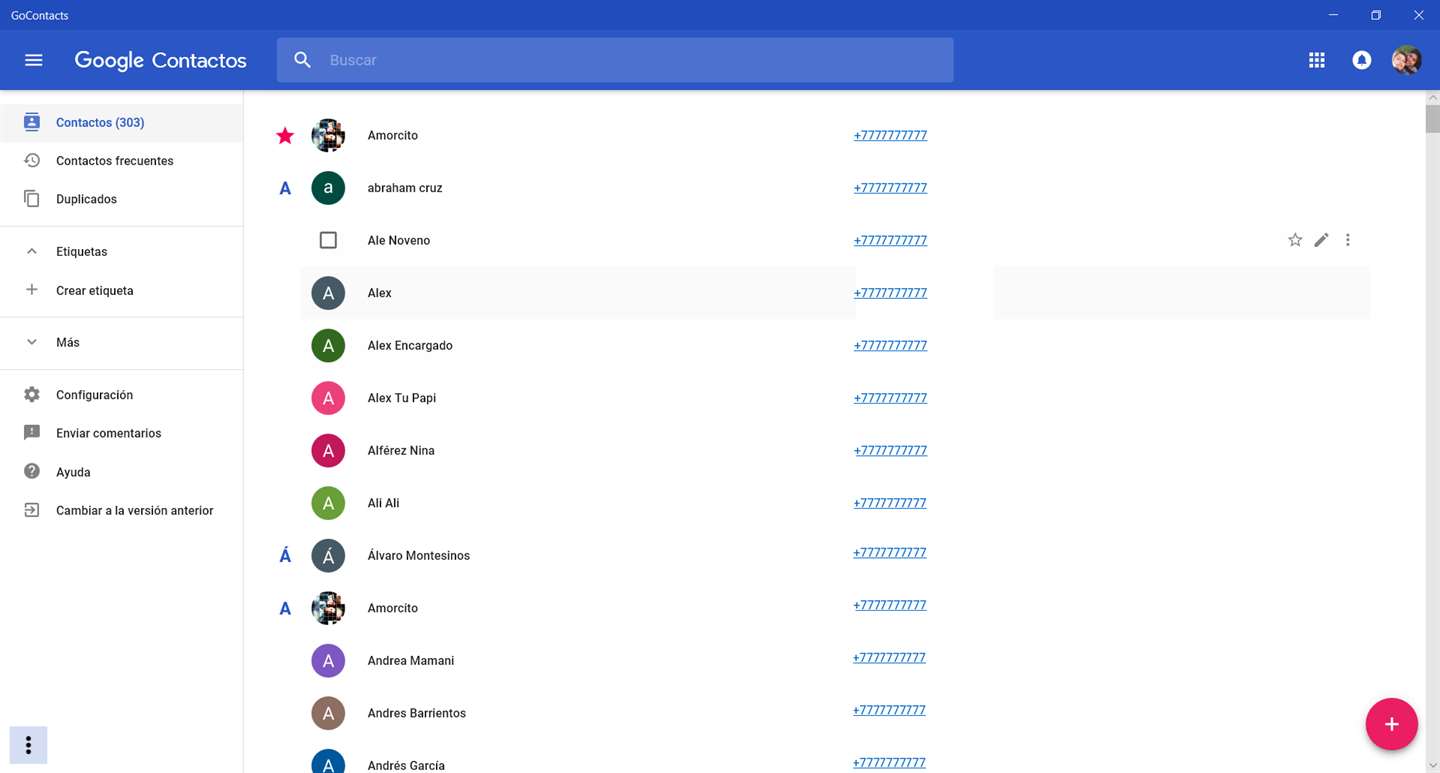
Task: Click Andres Barrientos brown avatar
Action: click(x=328, y=713)
